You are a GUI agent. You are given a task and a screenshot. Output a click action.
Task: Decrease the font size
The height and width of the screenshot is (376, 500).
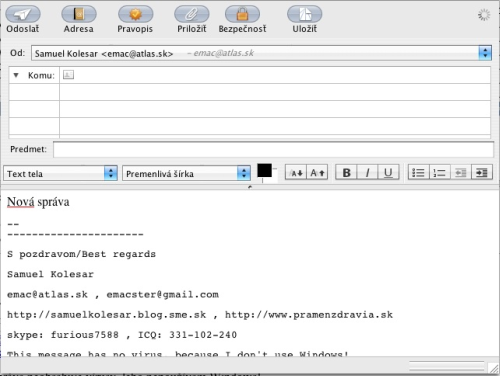[x=296, y=173]
